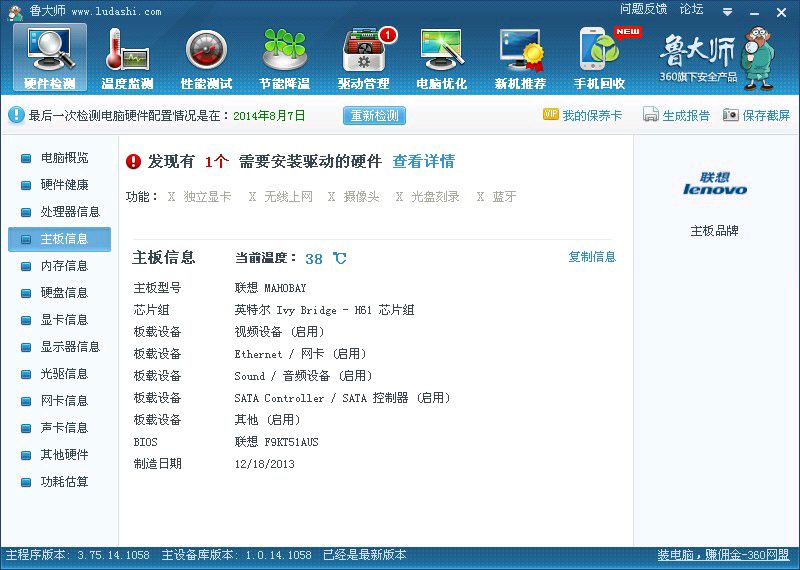Open the 手机回收 phone recycle icon
Image resolution: width=800 pixels, height=570 pixels.
coord(599,57)
